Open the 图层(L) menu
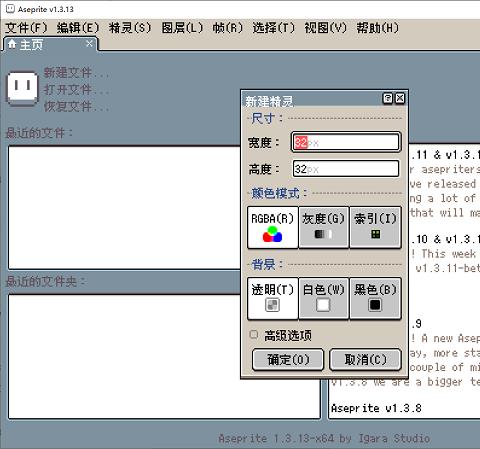The image size is (480, 449). click(182, 28)
